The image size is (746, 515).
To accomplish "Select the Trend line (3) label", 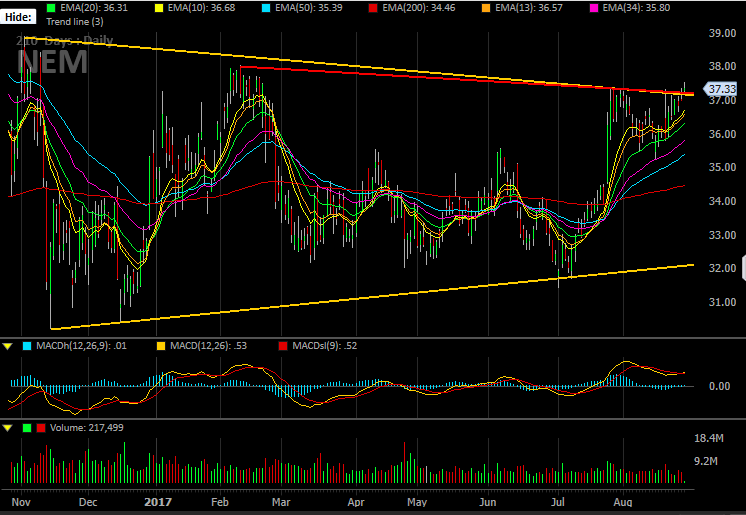I will 75,22.
